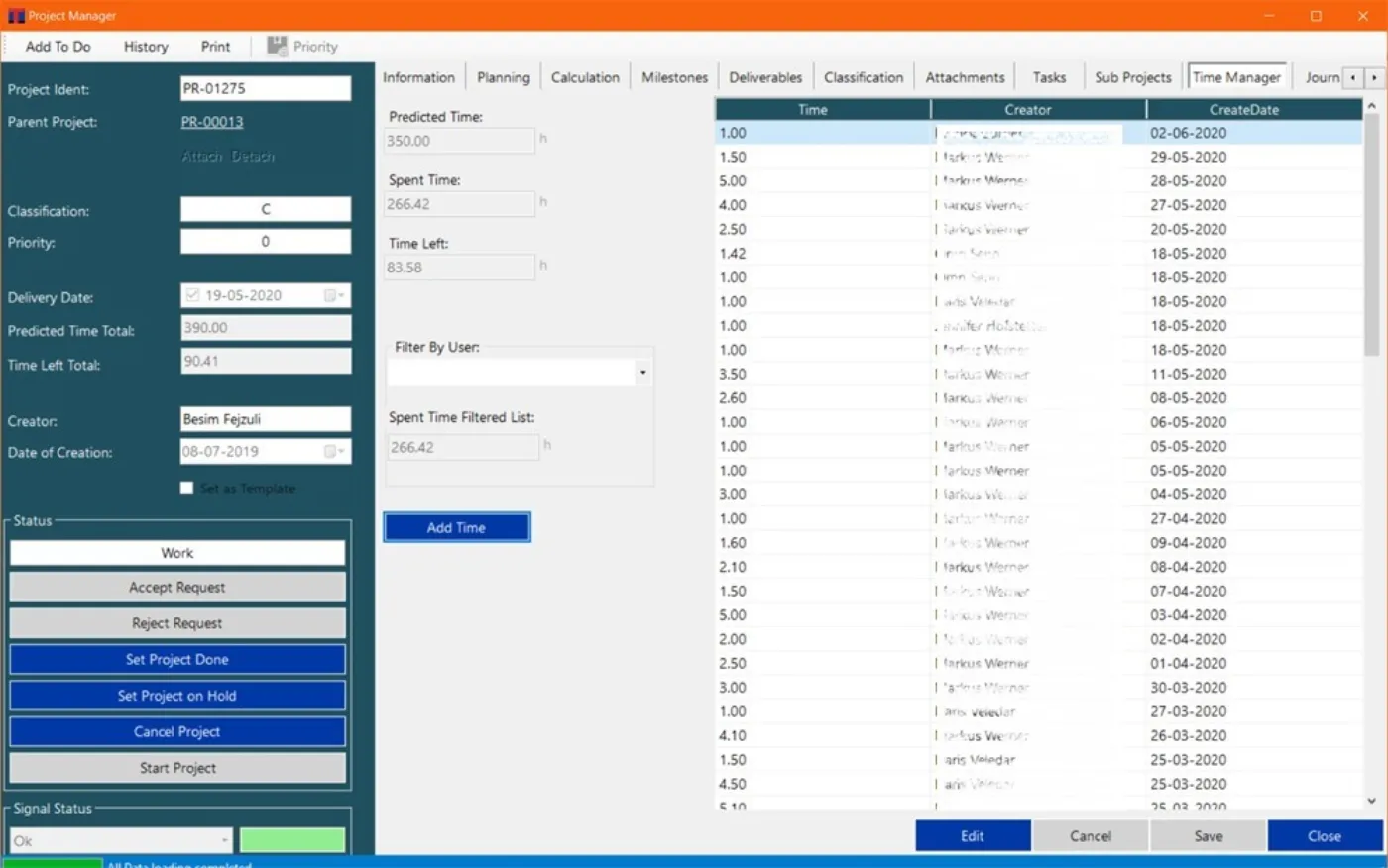Click the Save button
The height and width of the screenshot is (868, 1388).
pos(1209,836)
